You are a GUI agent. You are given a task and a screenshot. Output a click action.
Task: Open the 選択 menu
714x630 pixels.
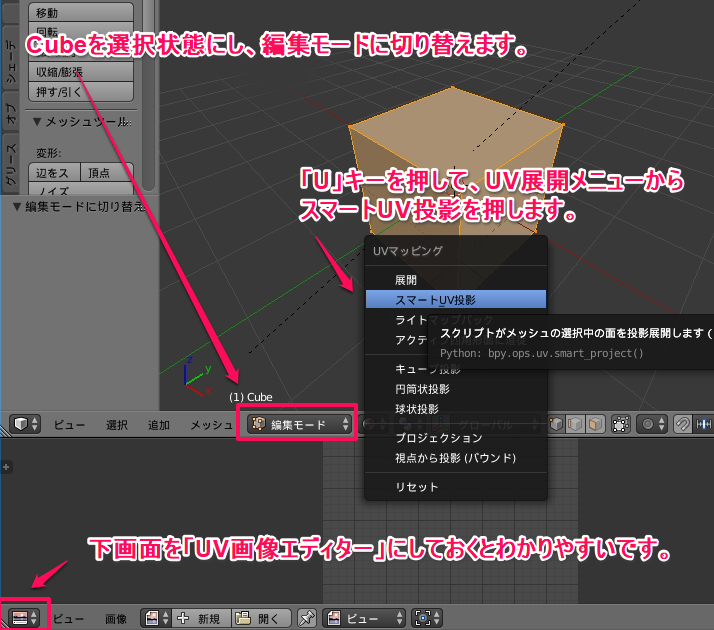[x=117, y=425]
